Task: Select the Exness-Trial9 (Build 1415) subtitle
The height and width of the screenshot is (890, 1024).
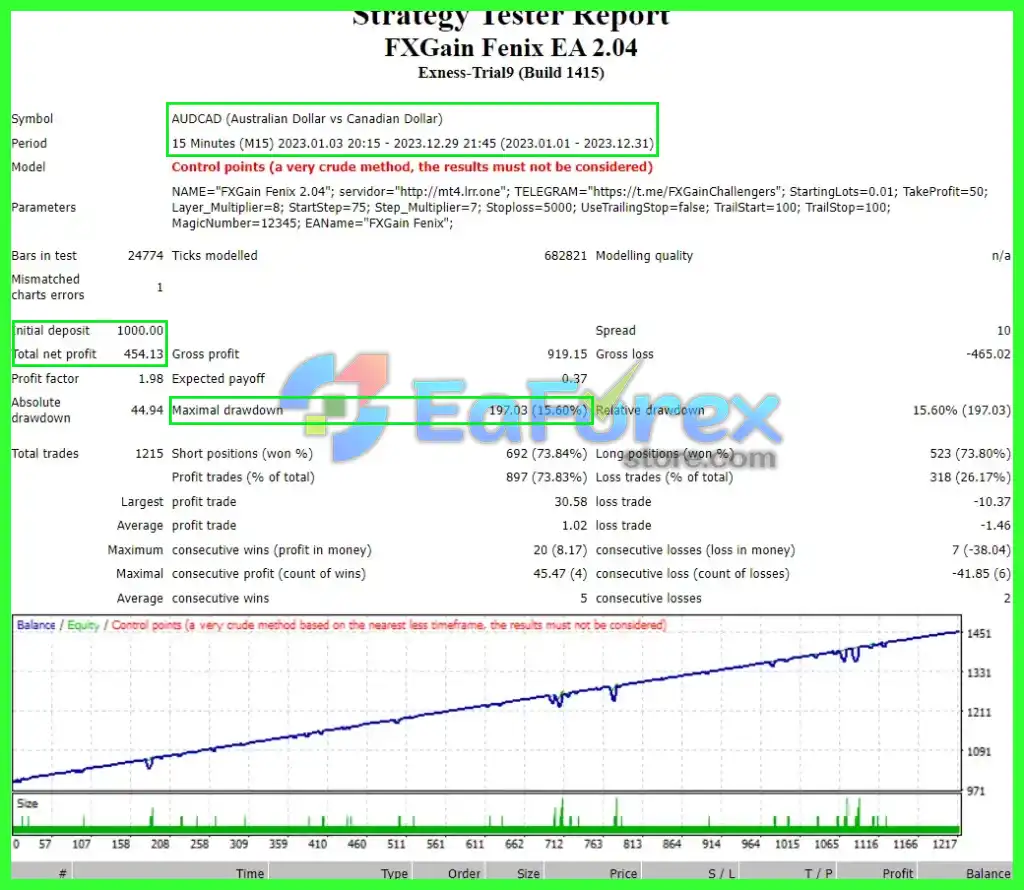Action: 511,72
